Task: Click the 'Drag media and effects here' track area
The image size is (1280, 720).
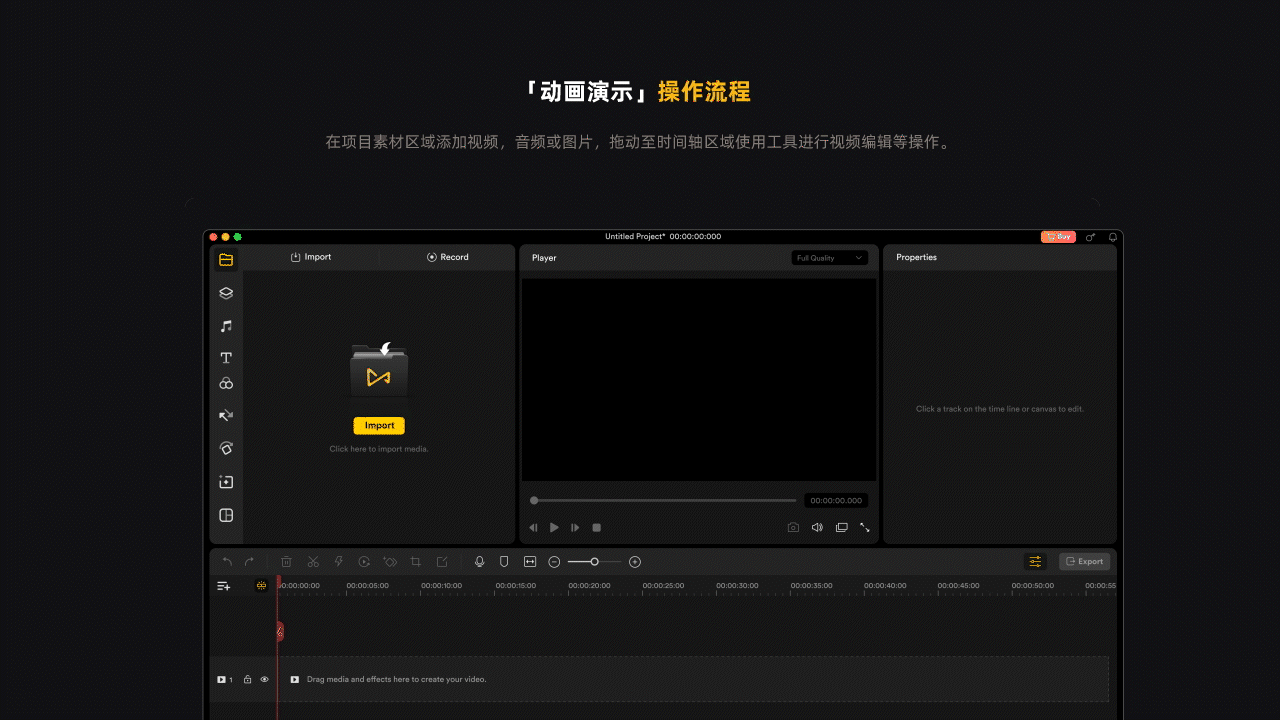Action: 694,679
